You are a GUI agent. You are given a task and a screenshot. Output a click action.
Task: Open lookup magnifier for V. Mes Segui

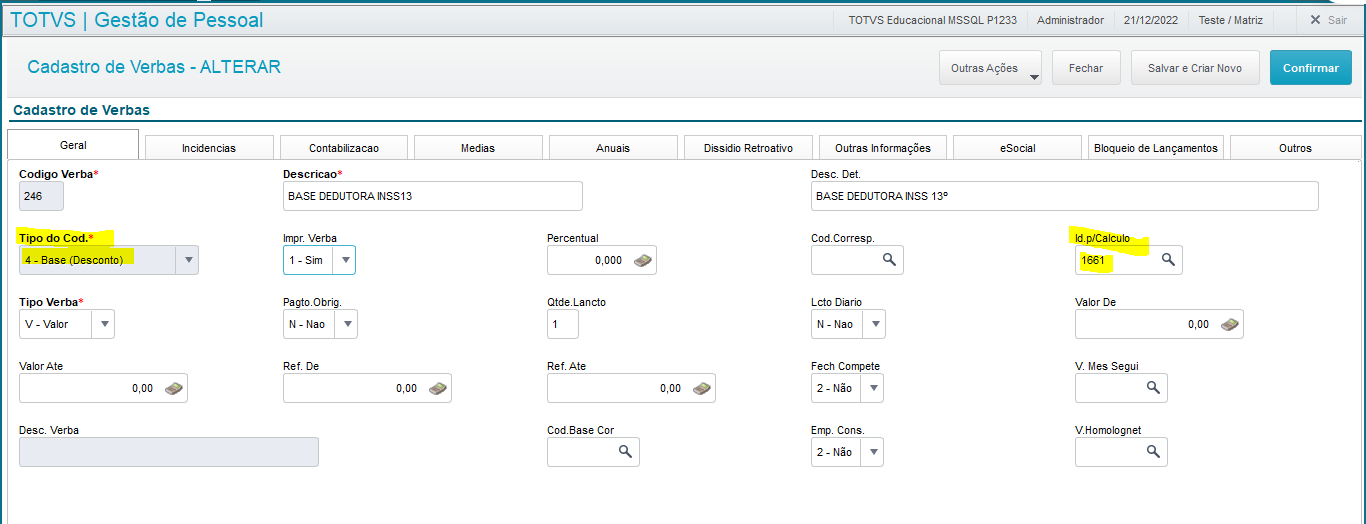tap(1152, 388)
